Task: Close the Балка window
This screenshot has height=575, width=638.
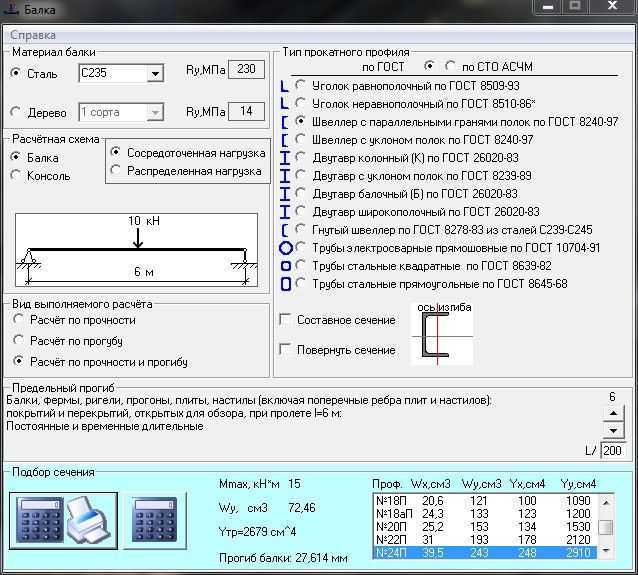Action: coord(612,6)
